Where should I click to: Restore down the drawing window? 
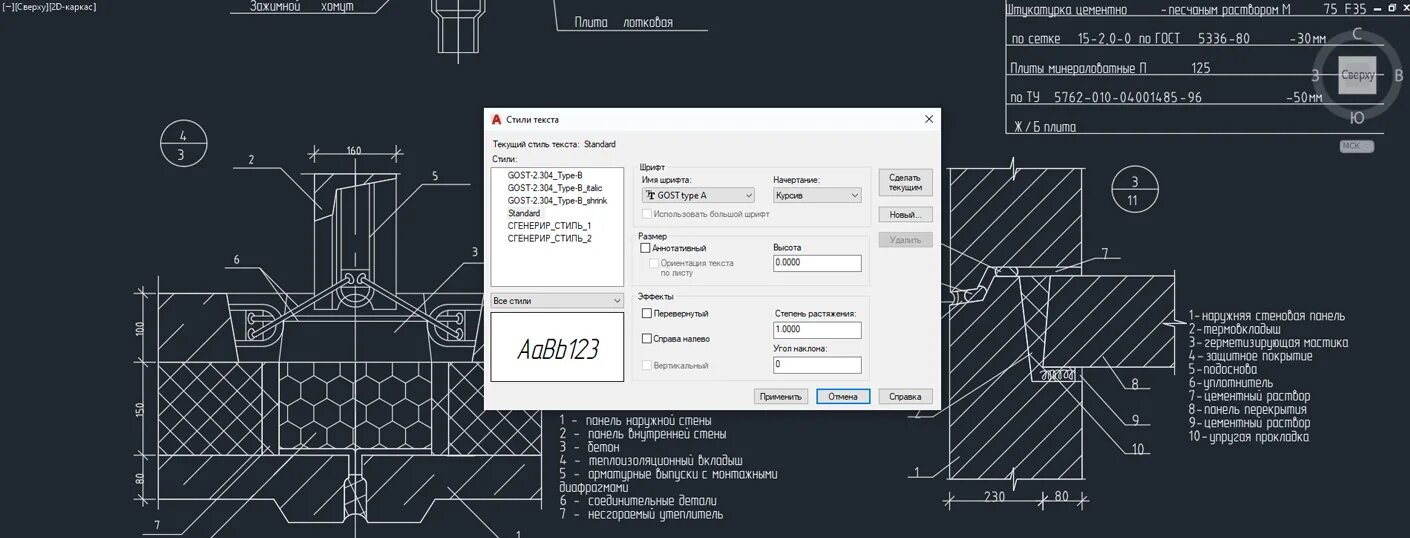pos(1391,7)
